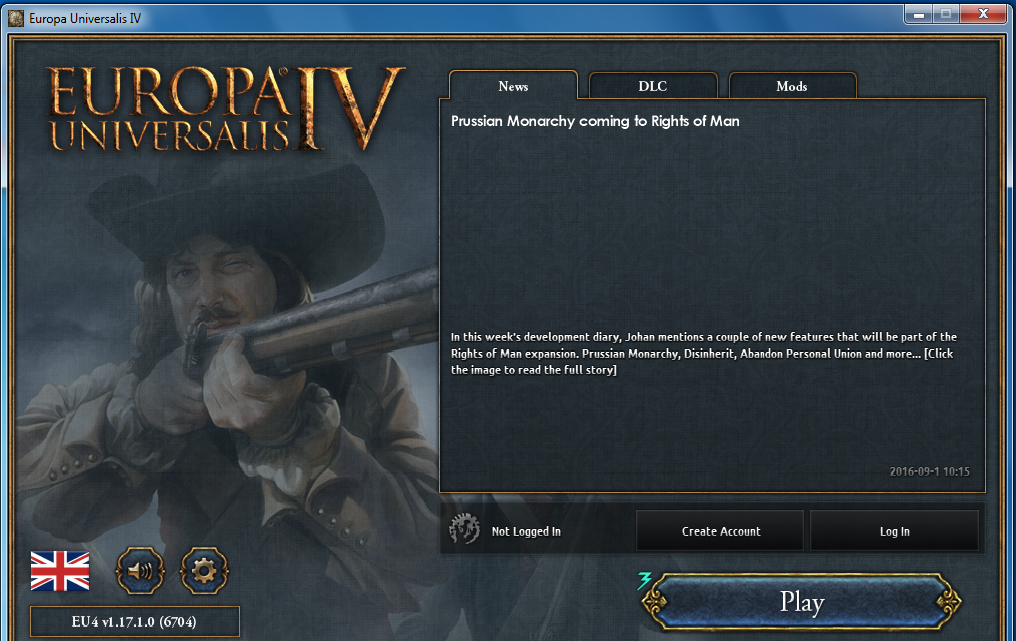Minimize the launcher window
The height and width of the screenshot is (641, 1016).
coord(918,14)
